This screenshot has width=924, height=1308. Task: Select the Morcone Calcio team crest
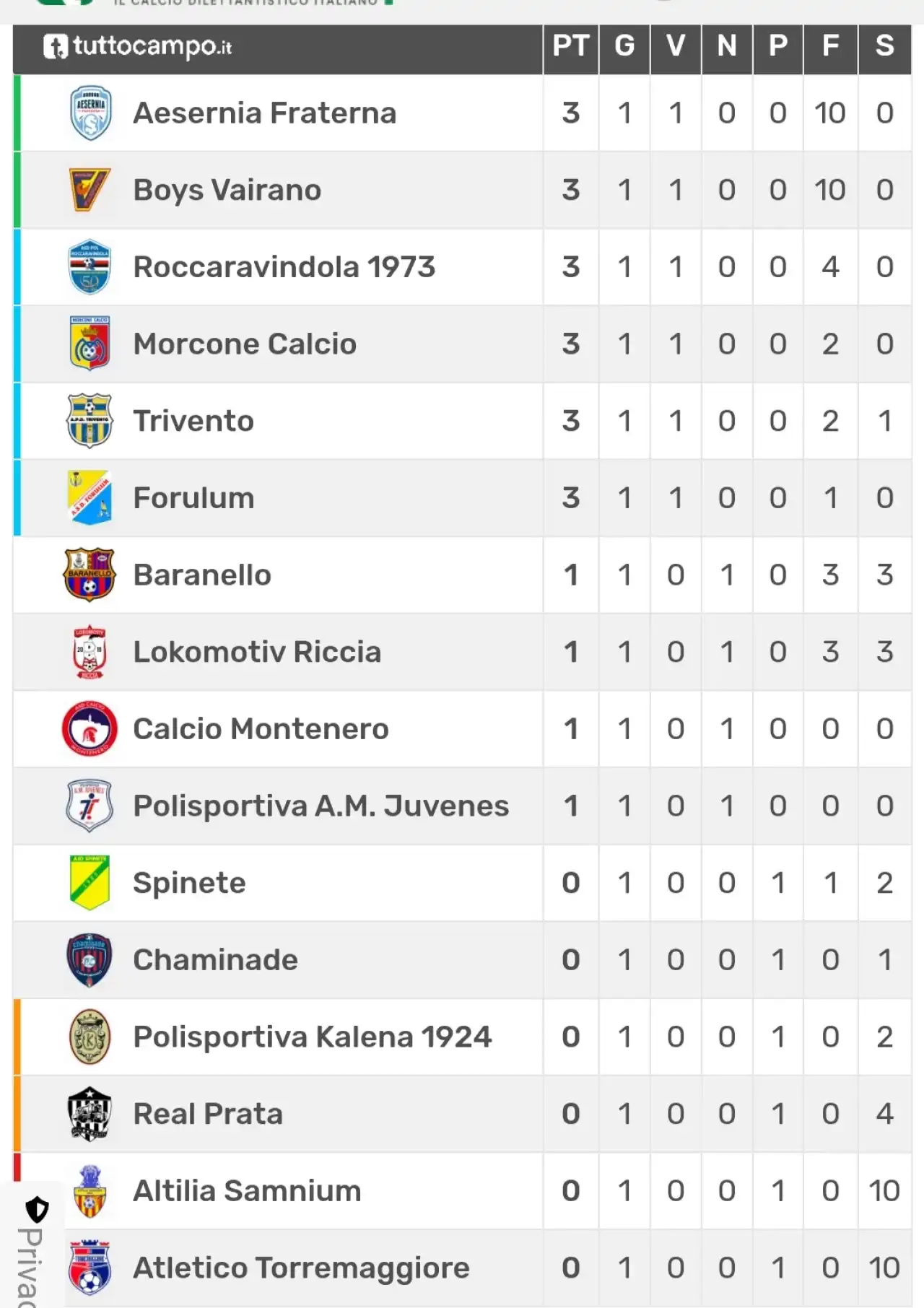90,344
